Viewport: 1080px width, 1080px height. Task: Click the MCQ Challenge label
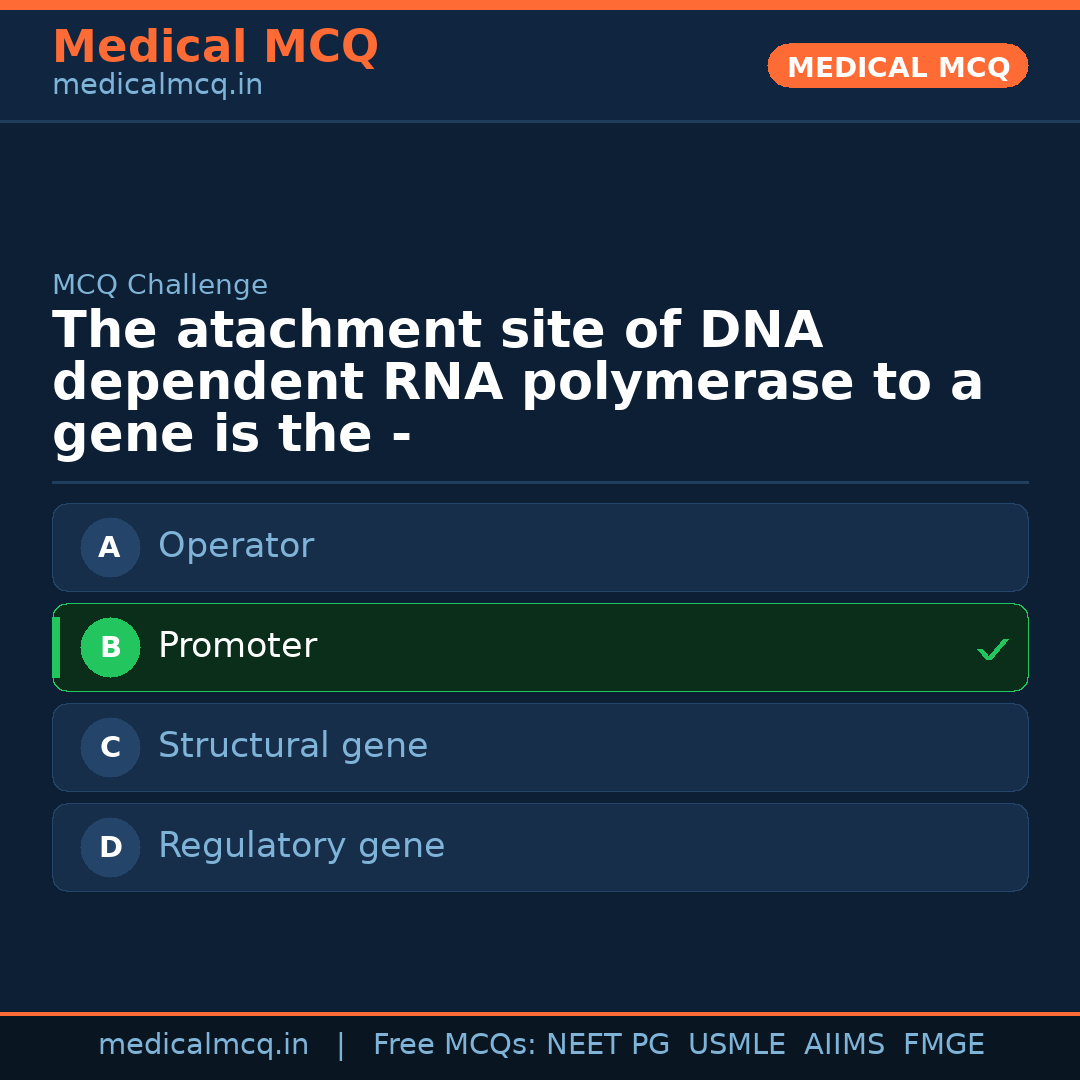[x=160, y=285]
